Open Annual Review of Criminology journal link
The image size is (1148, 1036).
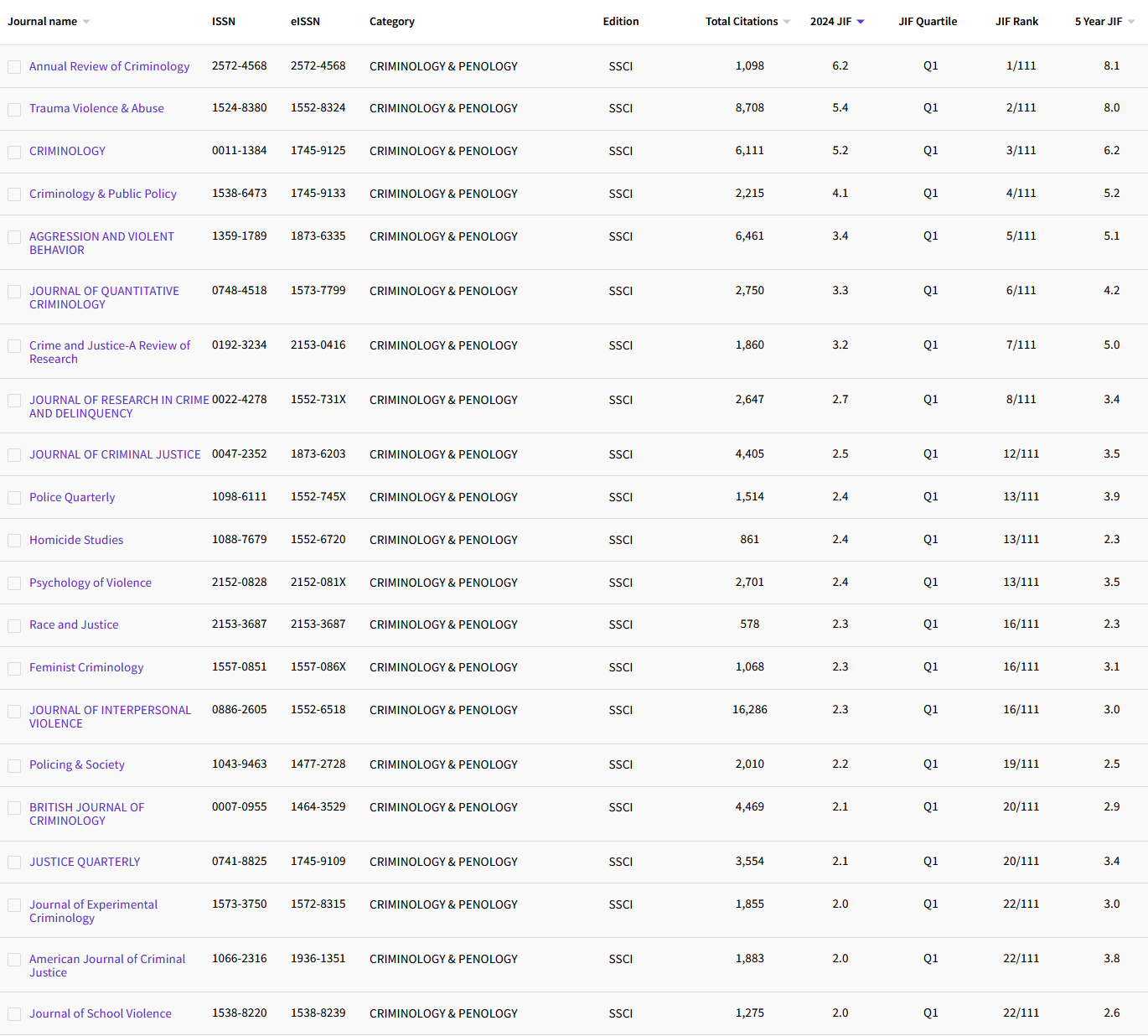[x=109, y=66]
